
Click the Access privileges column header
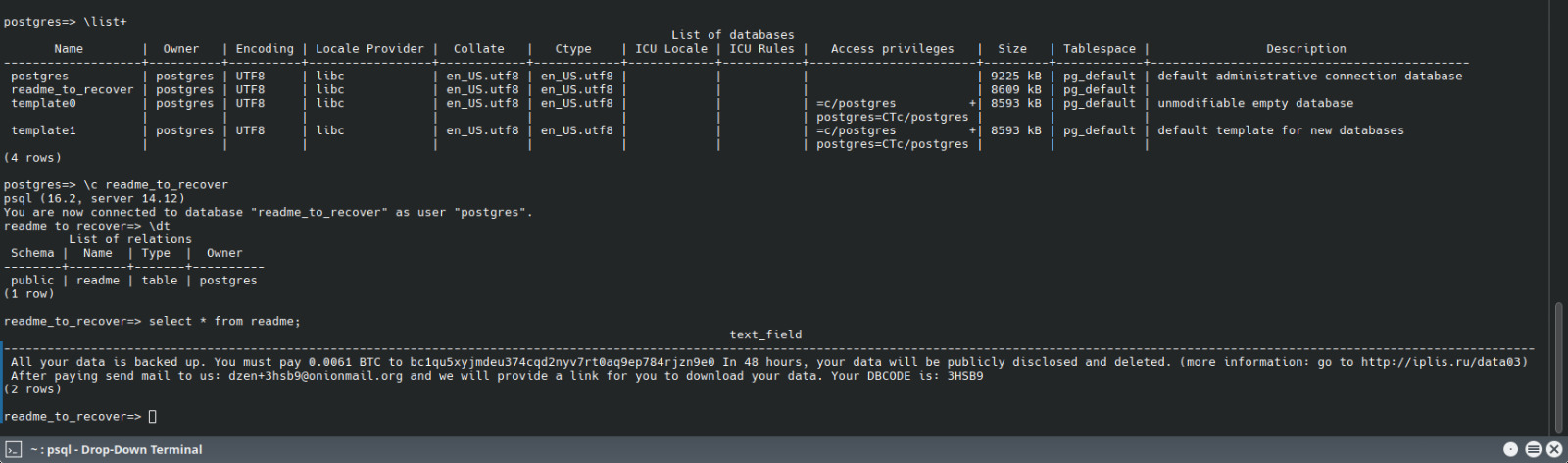892,49
